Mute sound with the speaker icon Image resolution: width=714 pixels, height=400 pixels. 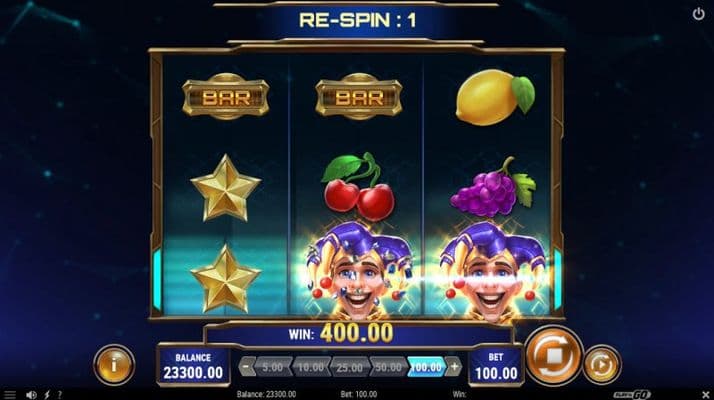(31, 395)
